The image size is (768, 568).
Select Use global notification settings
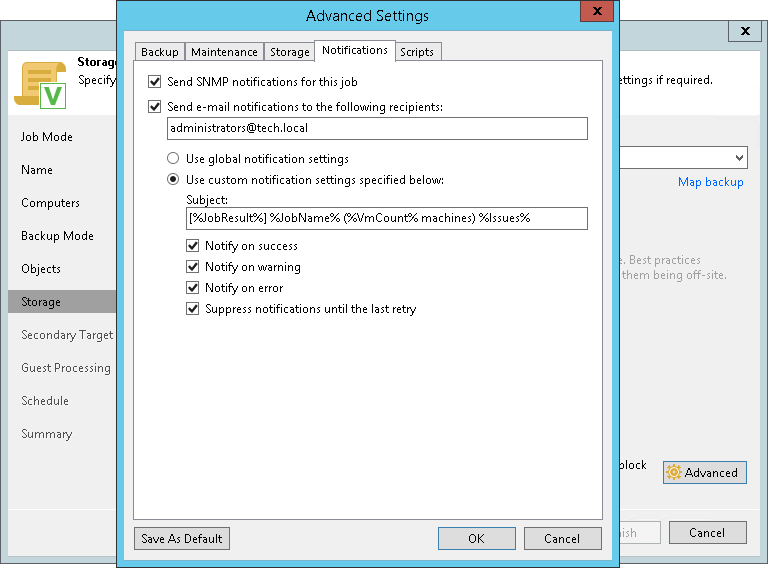(173, 159)
